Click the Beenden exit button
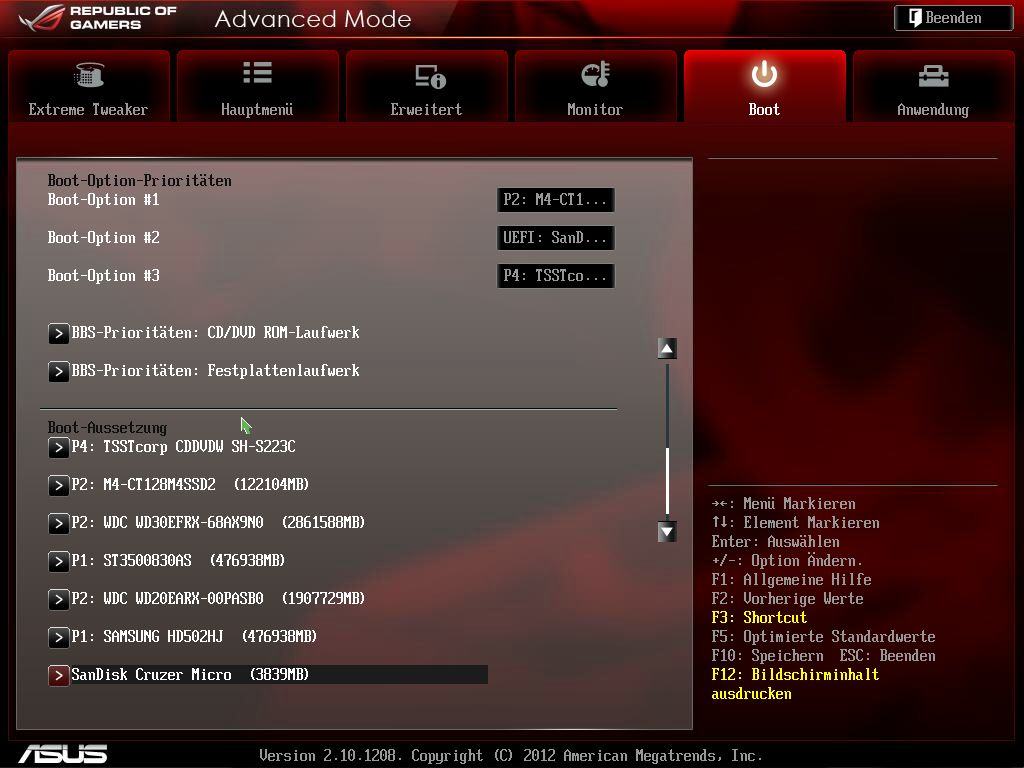Viewport: 1024px width, 768px height. (x=953, y=18)
